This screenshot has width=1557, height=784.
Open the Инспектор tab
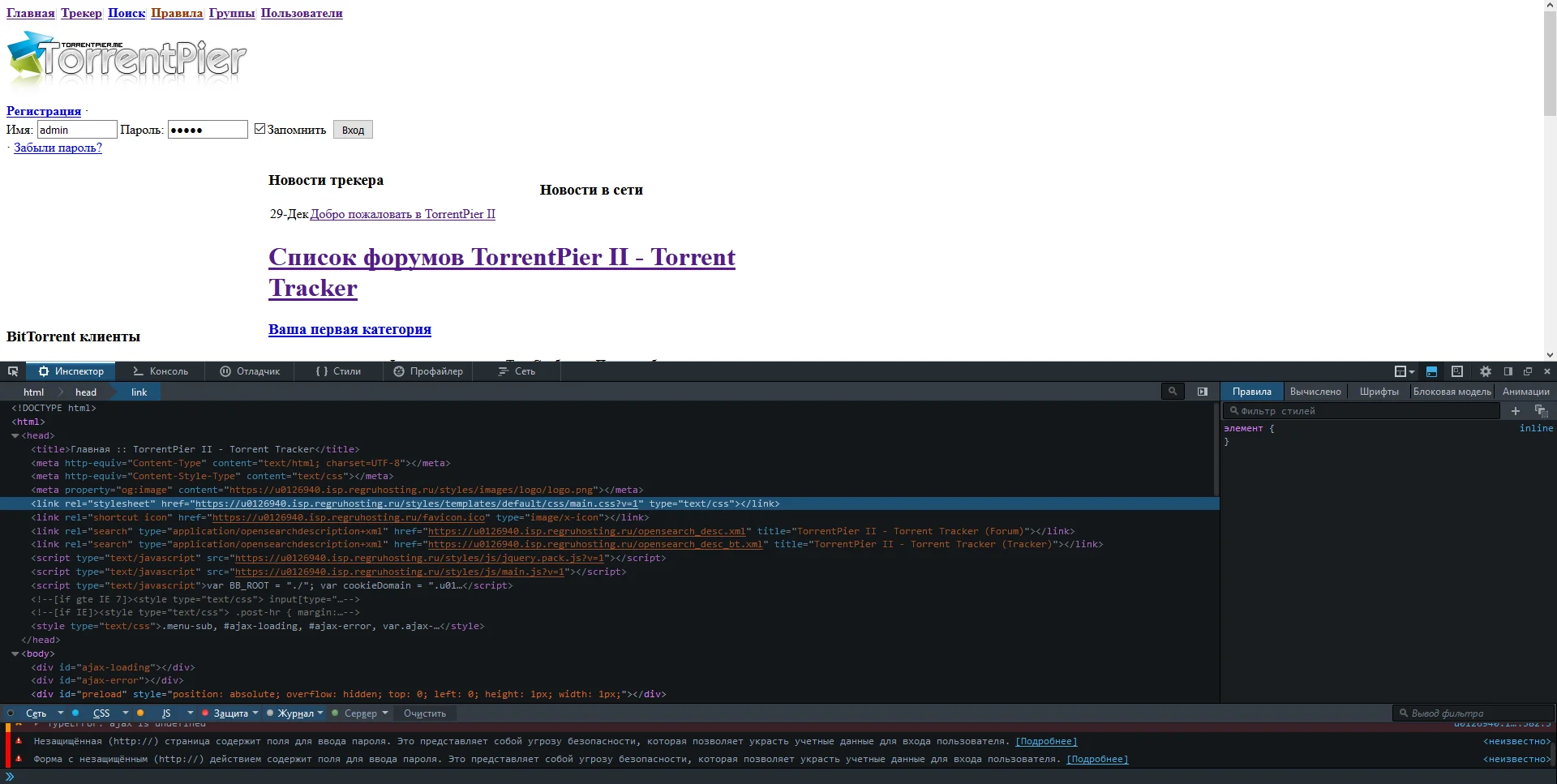(x=71, y=371)
